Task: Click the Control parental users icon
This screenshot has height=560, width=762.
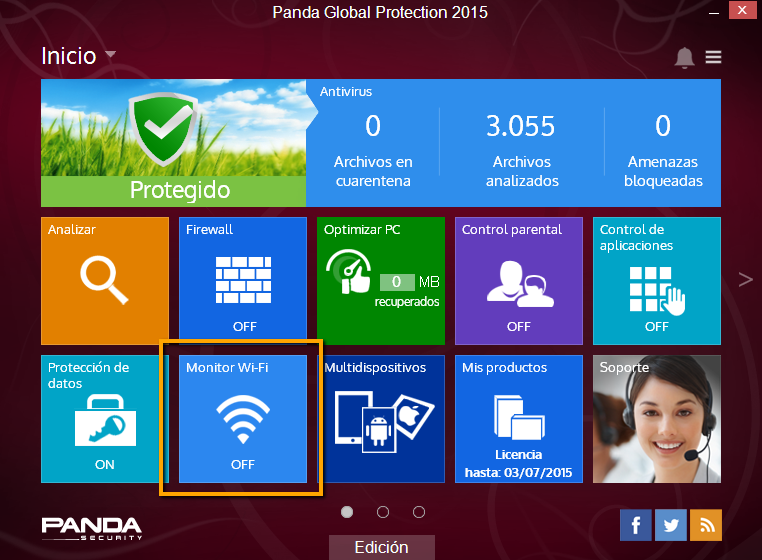Action: pyautogui.click(x=520, y=284)
